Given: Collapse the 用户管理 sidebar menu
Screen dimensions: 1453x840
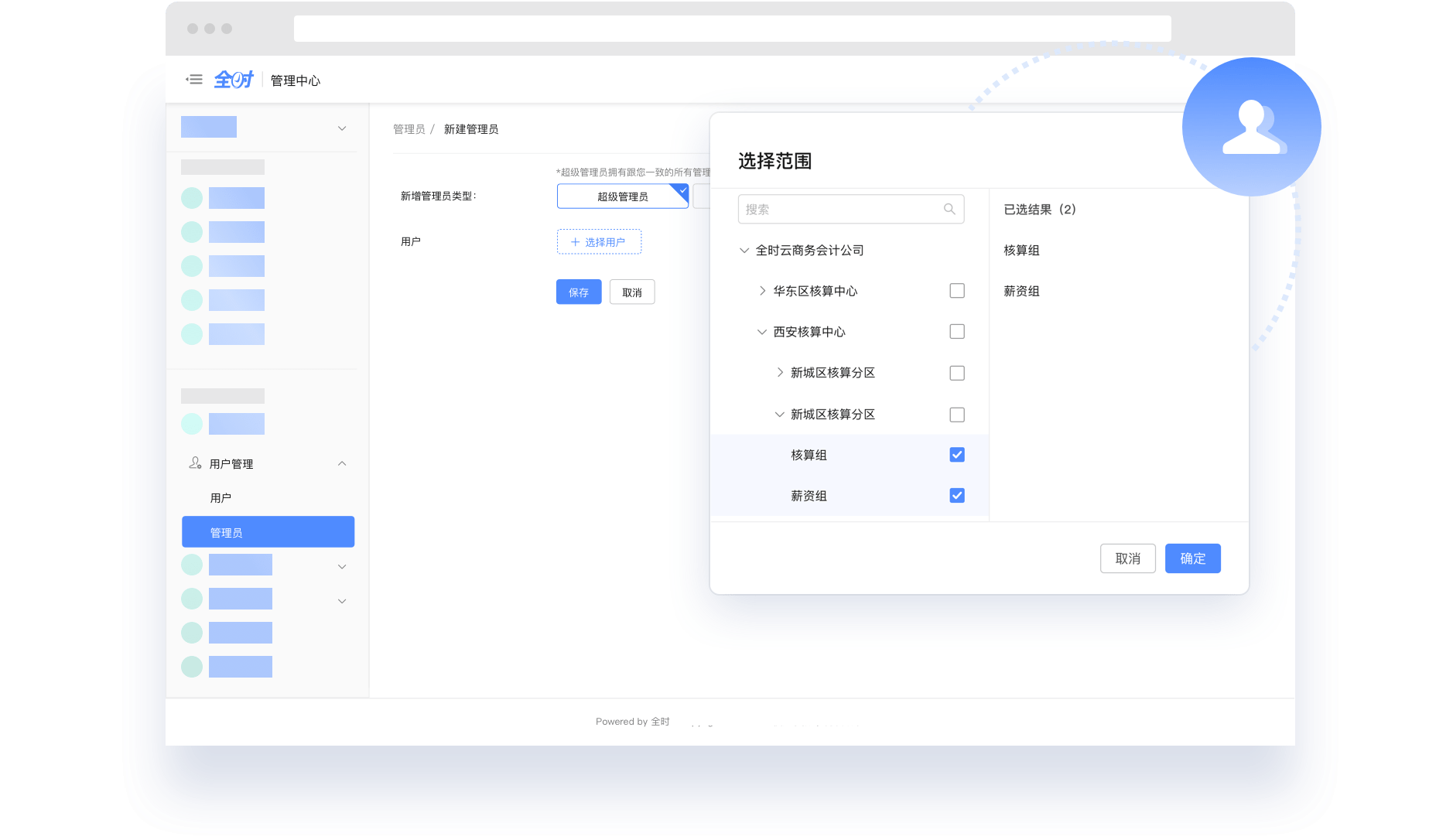Looking at the screenshot, I should 342,463.
